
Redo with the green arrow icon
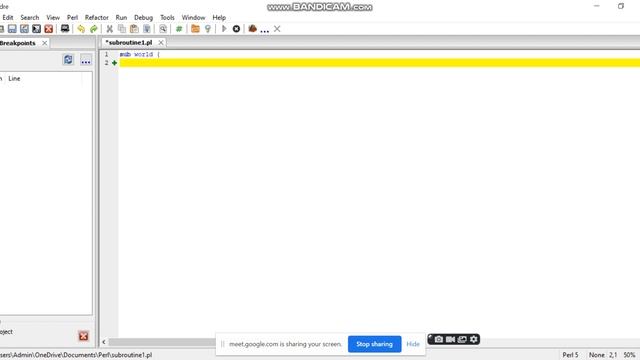[x=93, y=29]
